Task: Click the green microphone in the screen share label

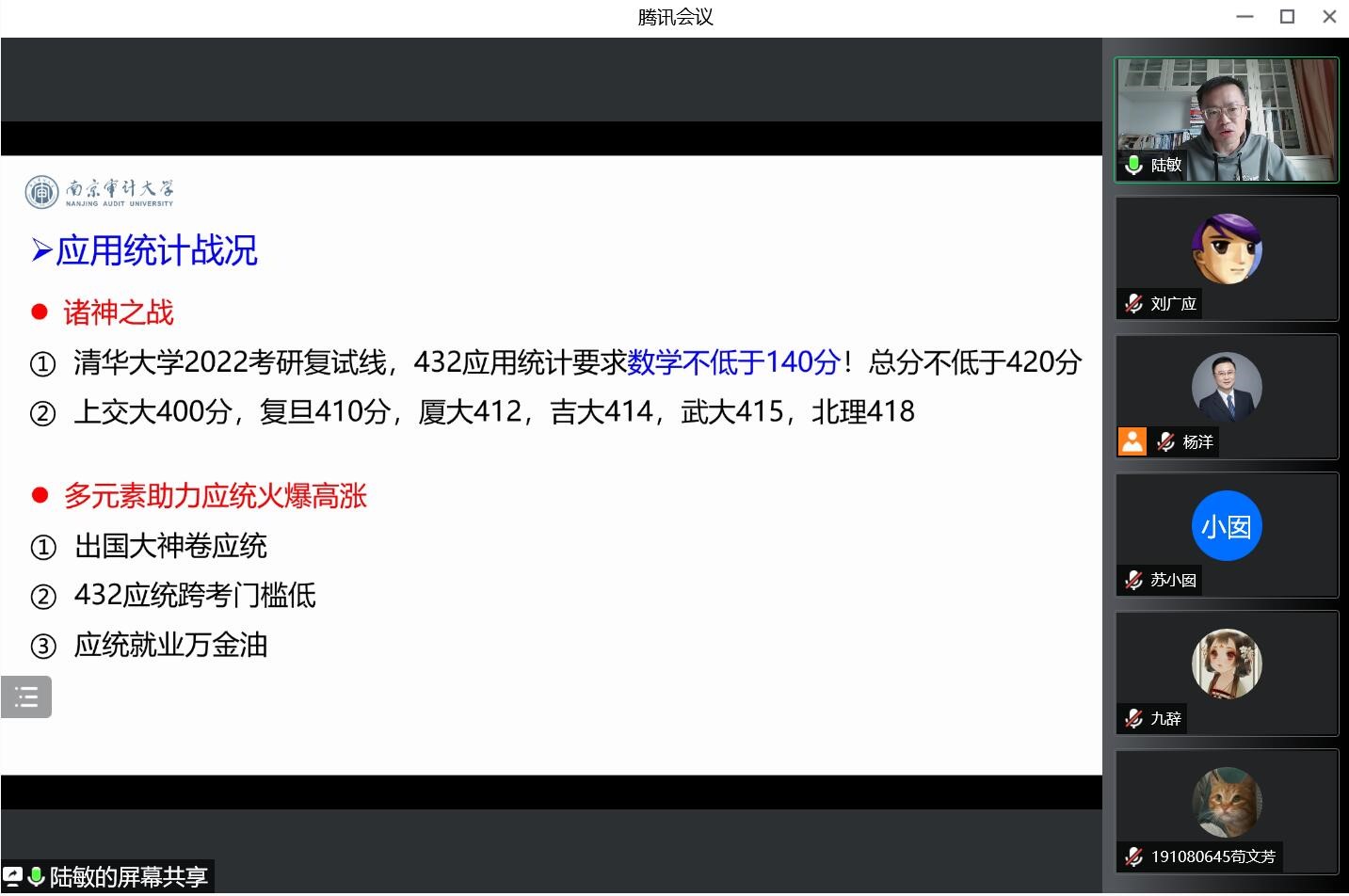Action: (x=36, y=876)
